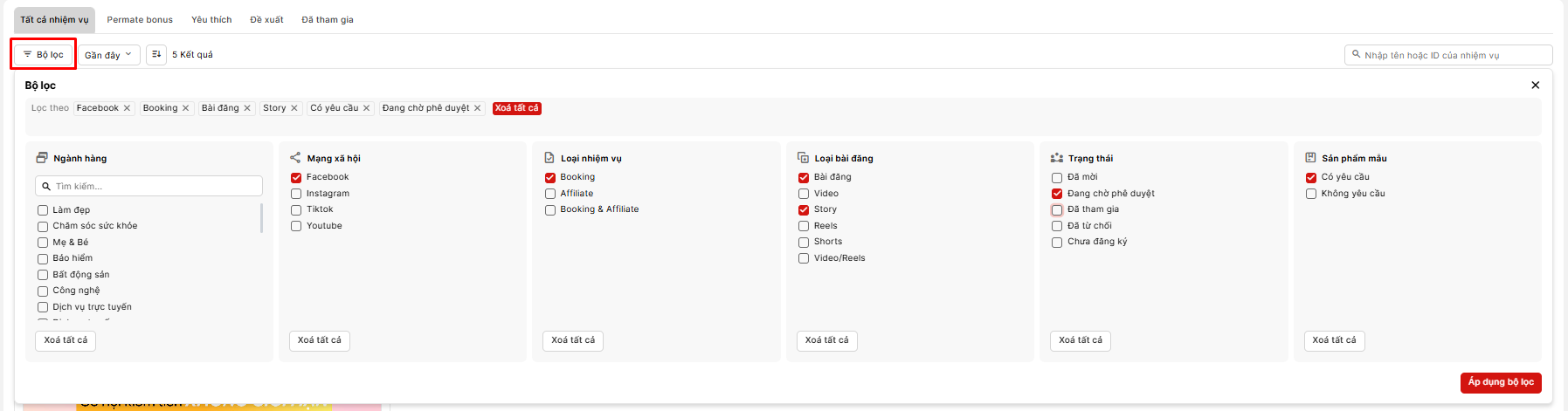Remove the Booking filter chip

click(185, 108)
